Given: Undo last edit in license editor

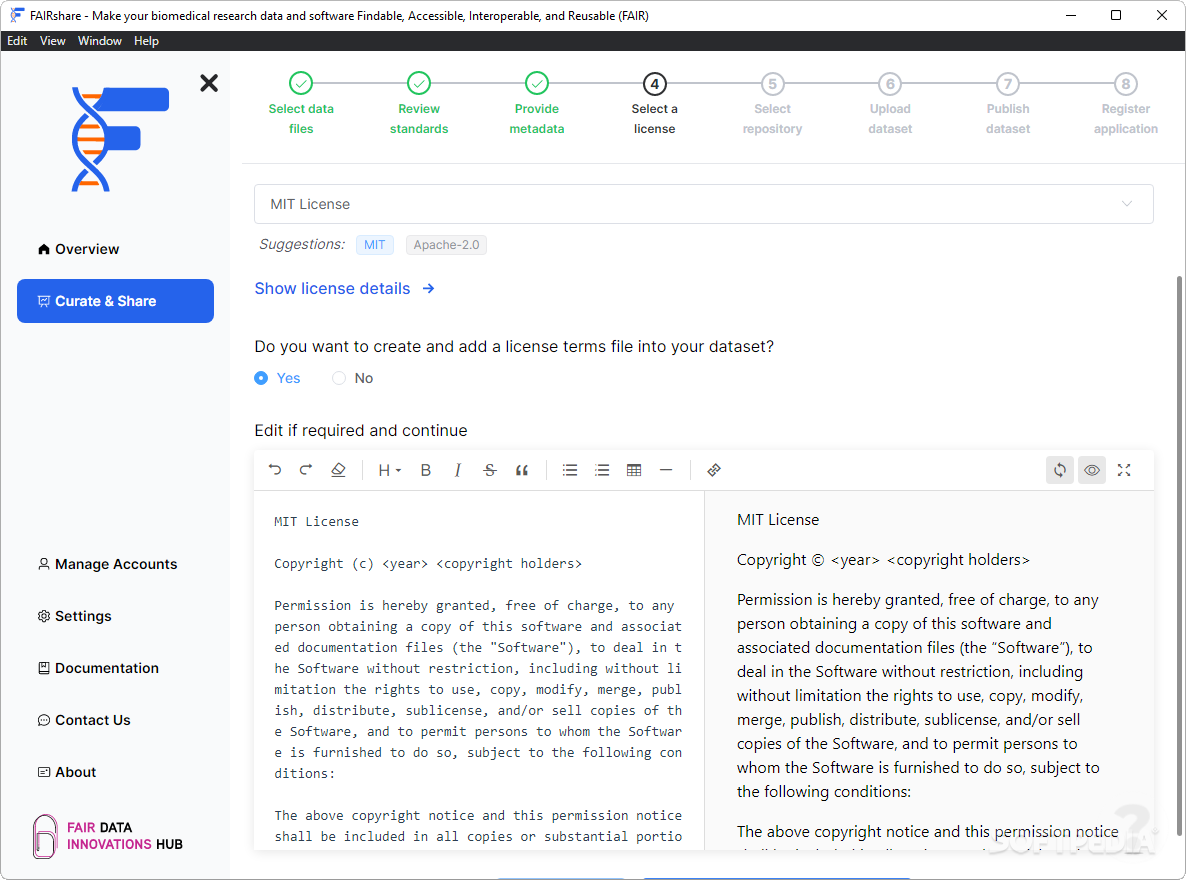Looking at the screenshot, I should click(x=275, y=470).
